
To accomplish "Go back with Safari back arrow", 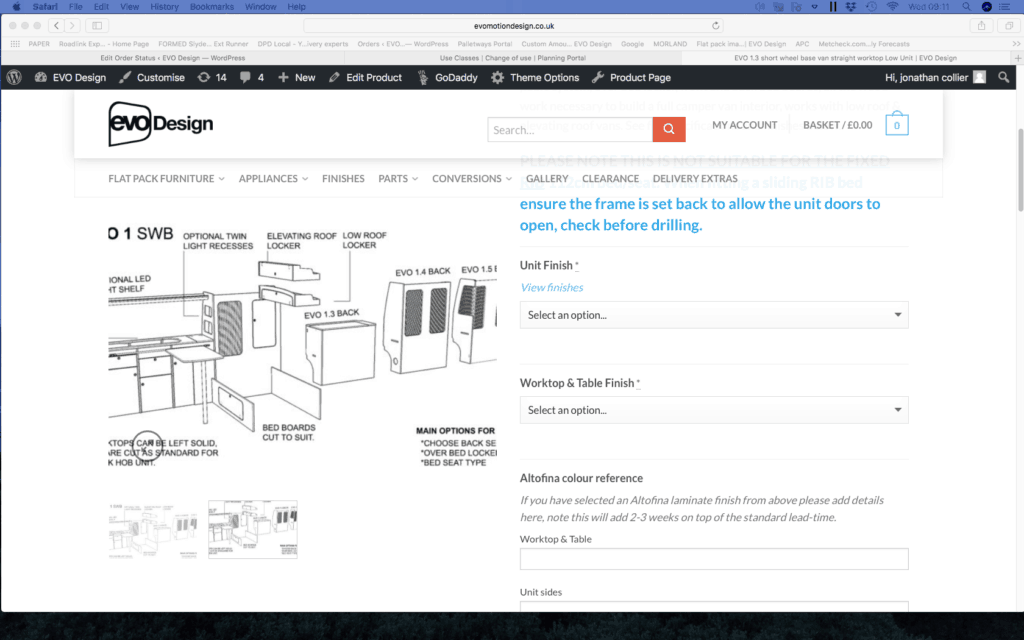I will [x=56, y=25].
